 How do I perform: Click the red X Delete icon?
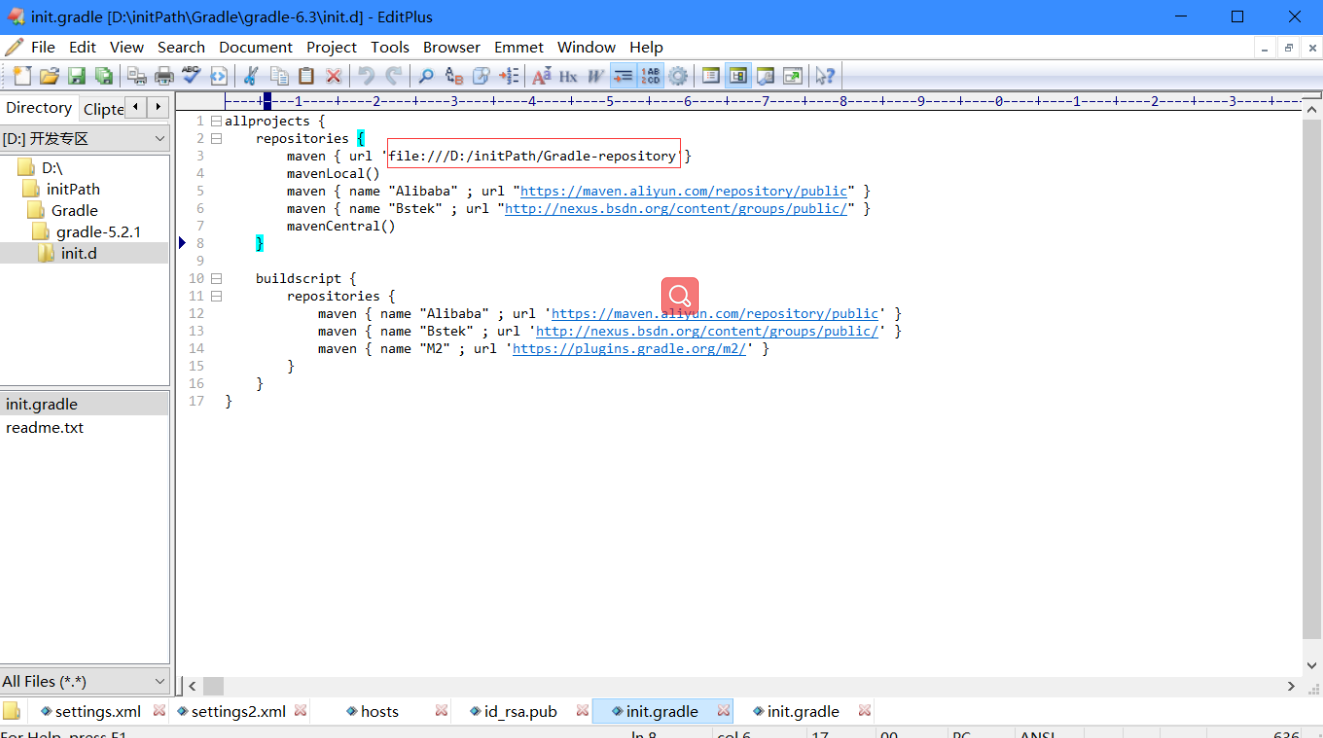pyautogui.click(x=334, y=76)
